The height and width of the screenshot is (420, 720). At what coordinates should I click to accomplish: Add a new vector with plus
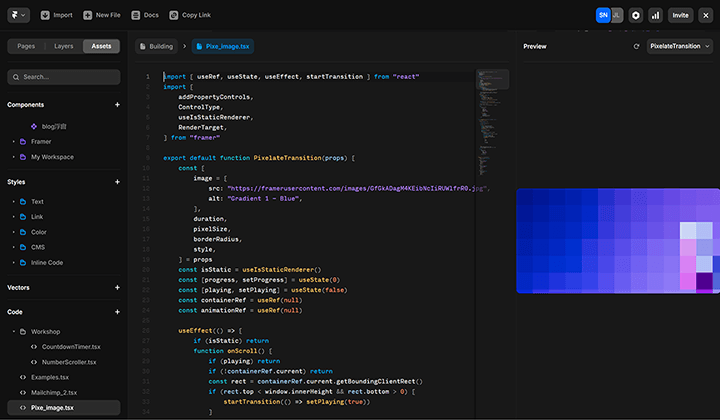point(117,287)
